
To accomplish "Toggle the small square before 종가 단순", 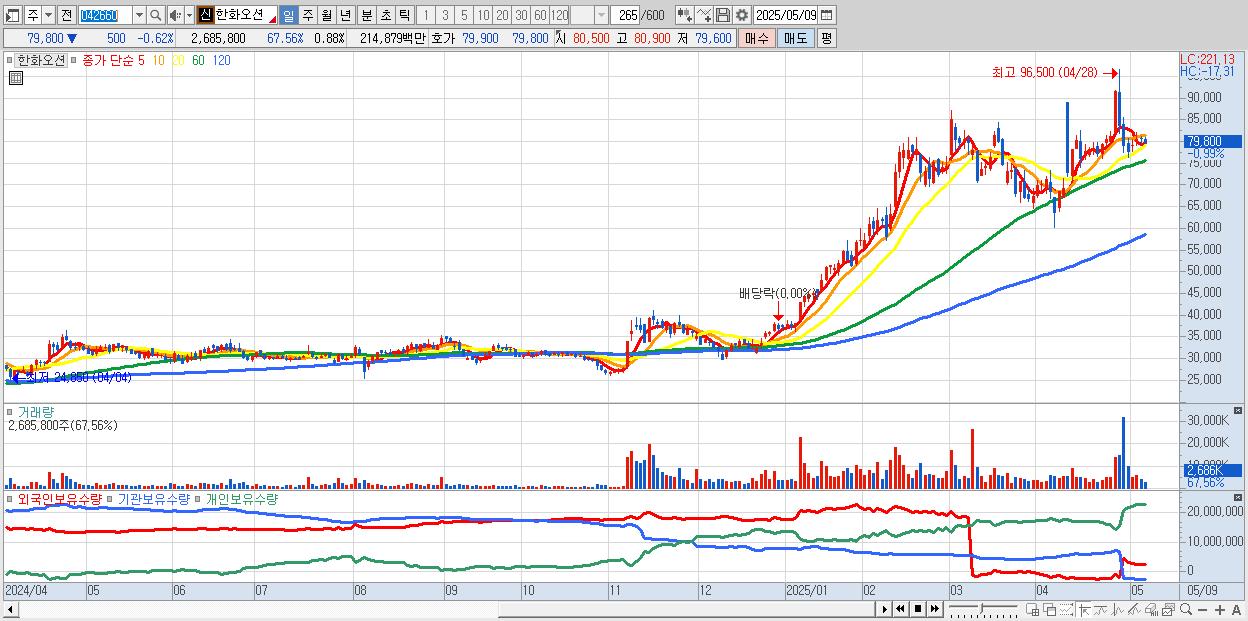I will click(73, 60).
